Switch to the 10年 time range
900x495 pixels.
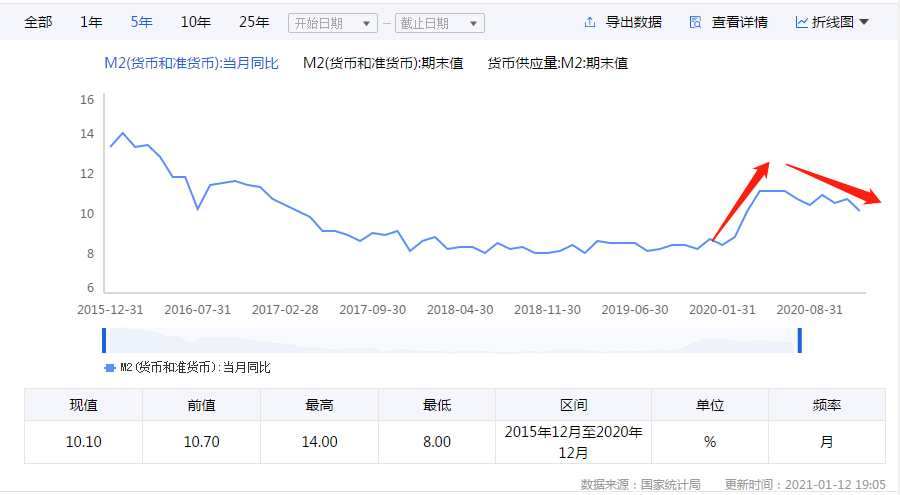(x=196, y=22)
